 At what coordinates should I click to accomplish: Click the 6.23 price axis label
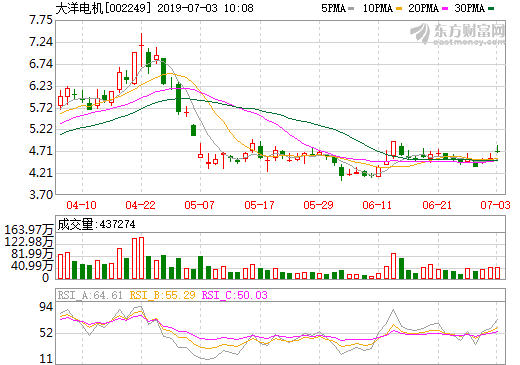41,86
